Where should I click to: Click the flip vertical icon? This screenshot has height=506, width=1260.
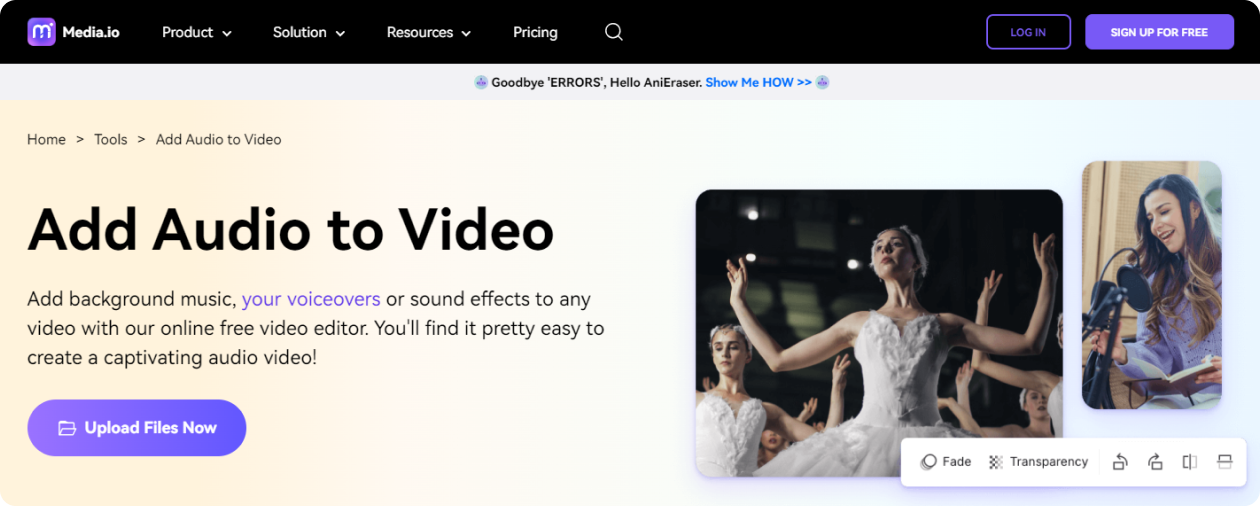[x=1224, y=462]
